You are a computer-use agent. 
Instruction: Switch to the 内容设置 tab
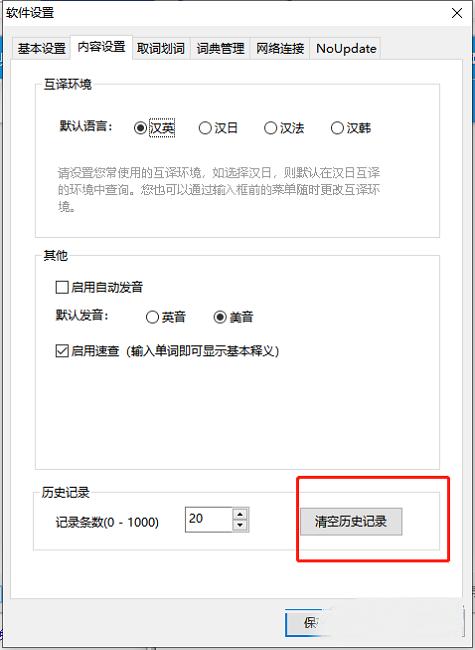[x=102, y=47]
